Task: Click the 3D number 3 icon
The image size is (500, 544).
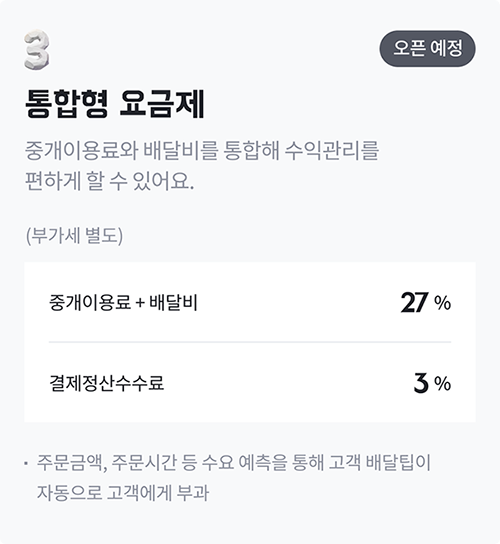Action: click(37, 50)
